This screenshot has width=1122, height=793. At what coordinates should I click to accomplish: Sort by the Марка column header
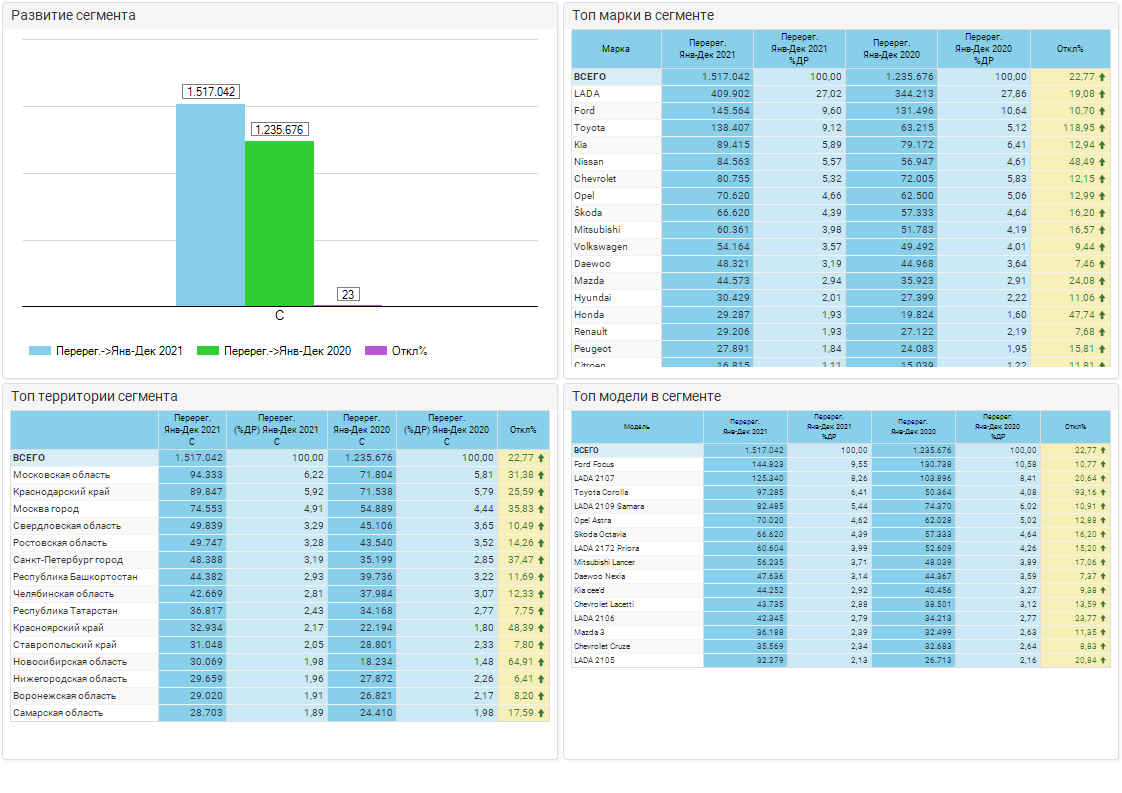pyautogui.click(x=616, y=49)
